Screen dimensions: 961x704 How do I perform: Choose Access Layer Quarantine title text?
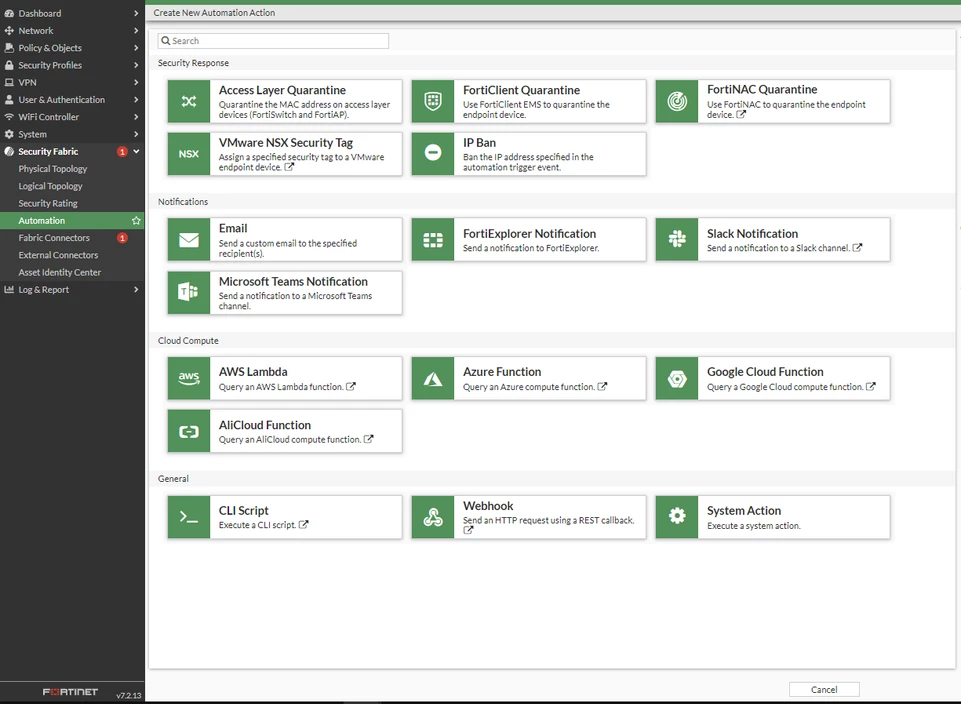click(282, 90)
